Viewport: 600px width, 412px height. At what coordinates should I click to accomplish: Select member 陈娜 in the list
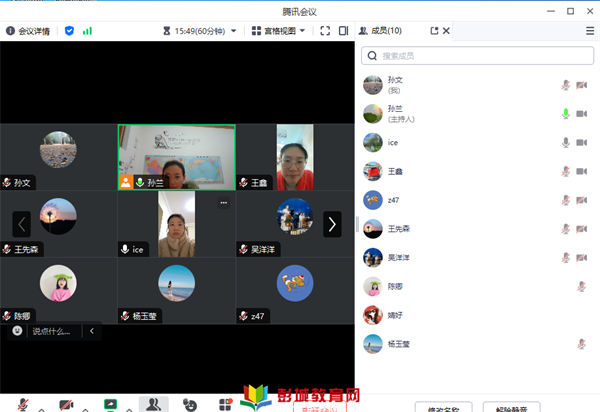coord(477,286)
